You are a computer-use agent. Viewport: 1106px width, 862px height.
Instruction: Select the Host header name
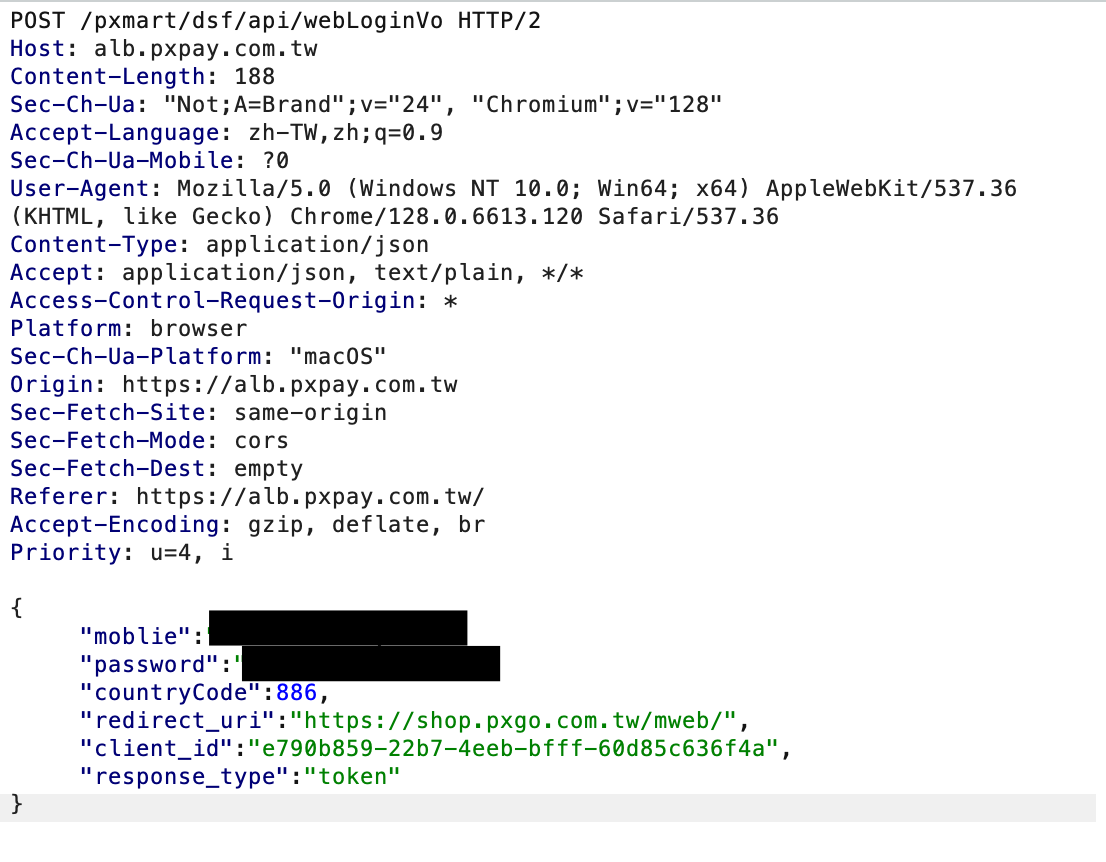coord(37,49)
